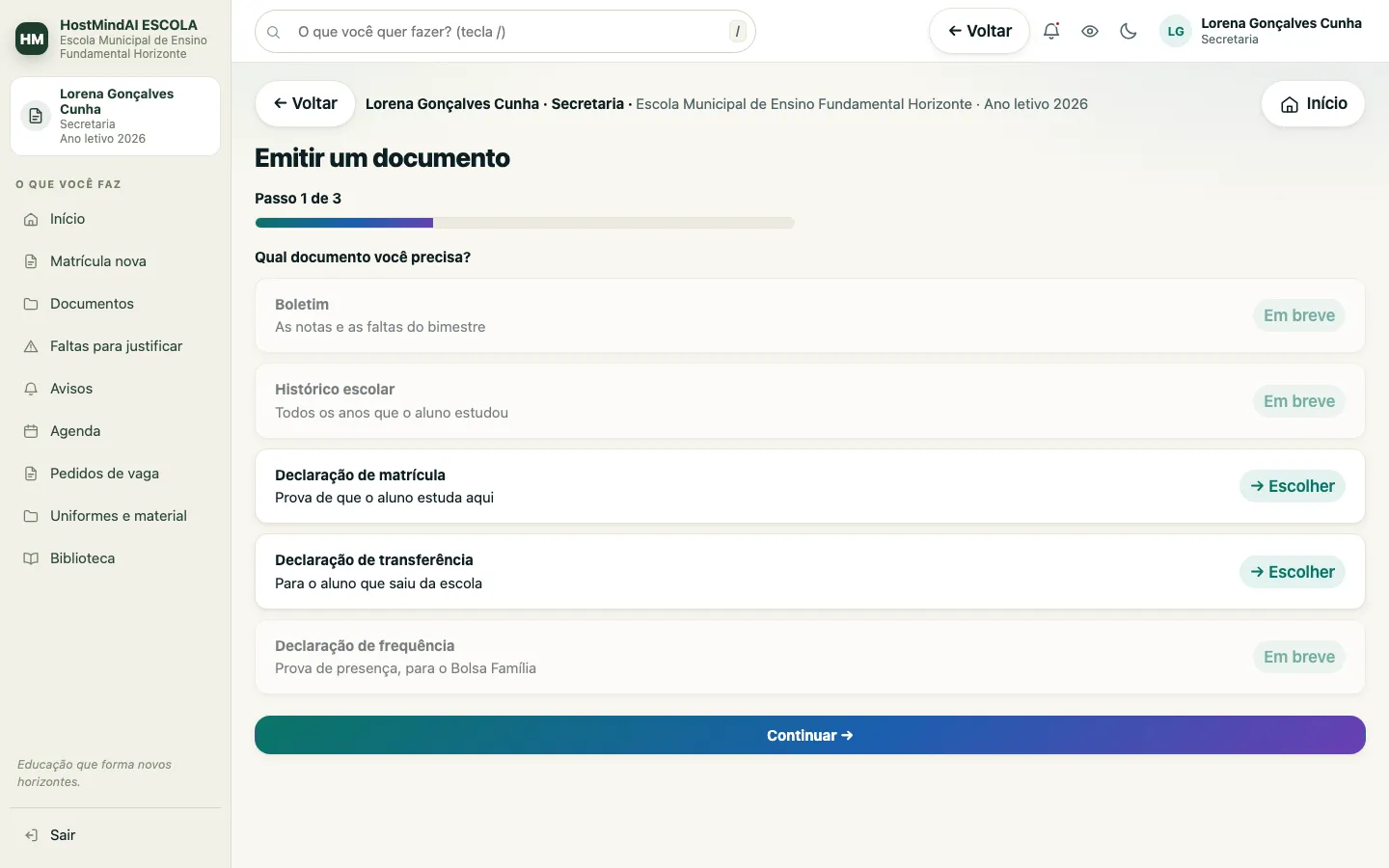Screen dimensions: 1389x868
Task: Click the Matrícula nova document icon
Action: tap(31, 261)
